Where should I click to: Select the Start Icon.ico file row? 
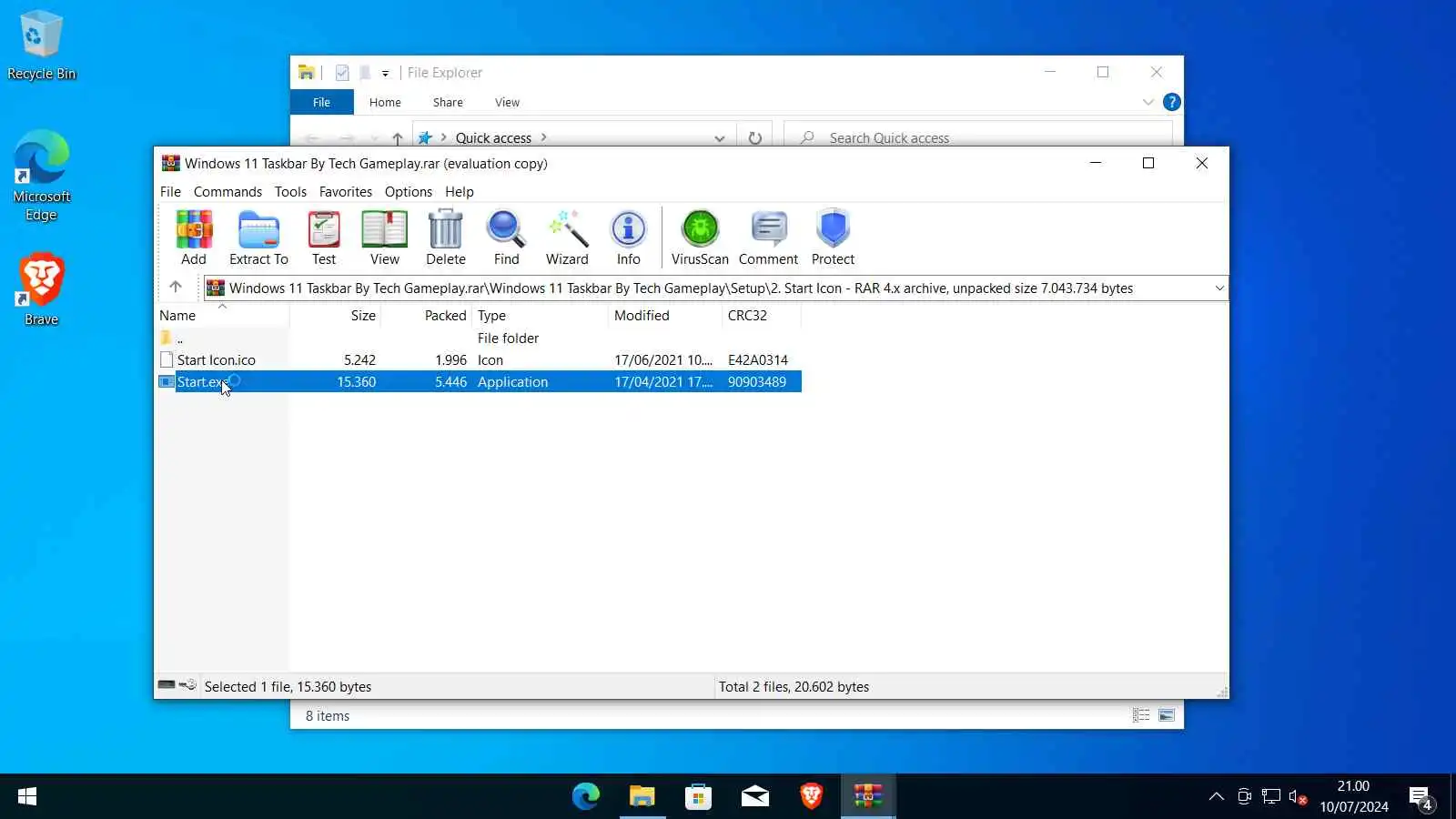coord(479,359)
